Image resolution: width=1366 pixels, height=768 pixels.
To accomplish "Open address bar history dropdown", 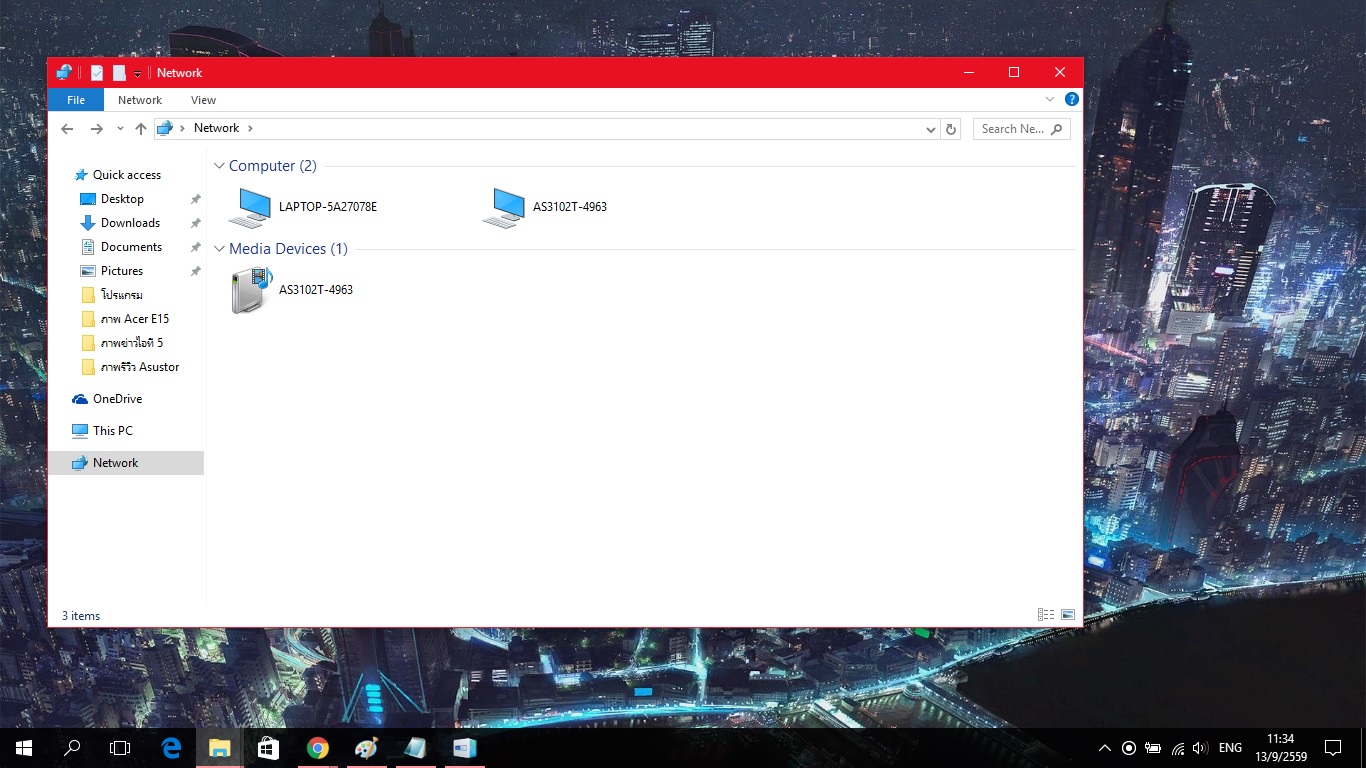I will [x=930, y=129].
